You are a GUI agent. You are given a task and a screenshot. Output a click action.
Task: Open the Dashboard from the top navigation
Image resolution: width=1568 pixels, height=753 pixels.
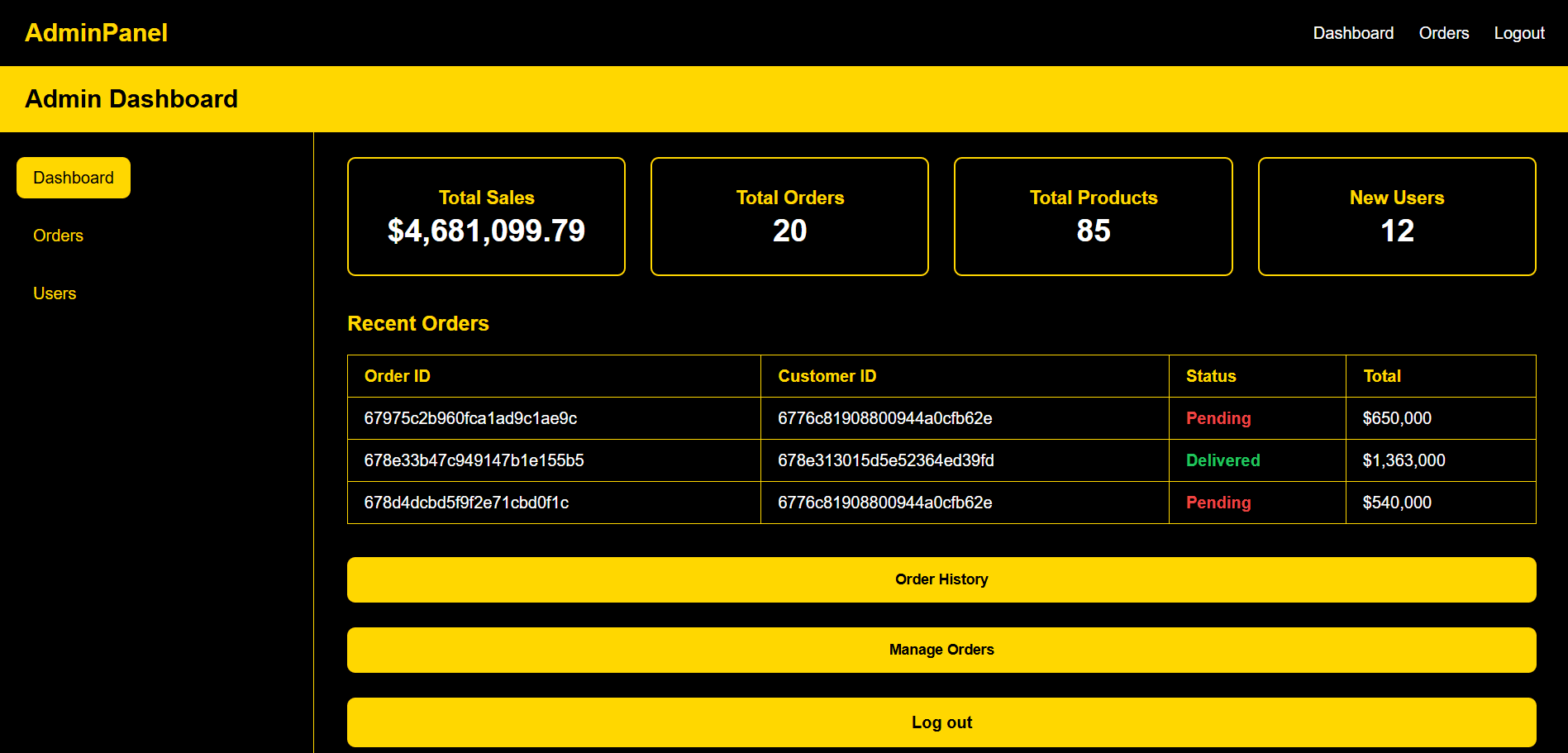coord(1353,33)
